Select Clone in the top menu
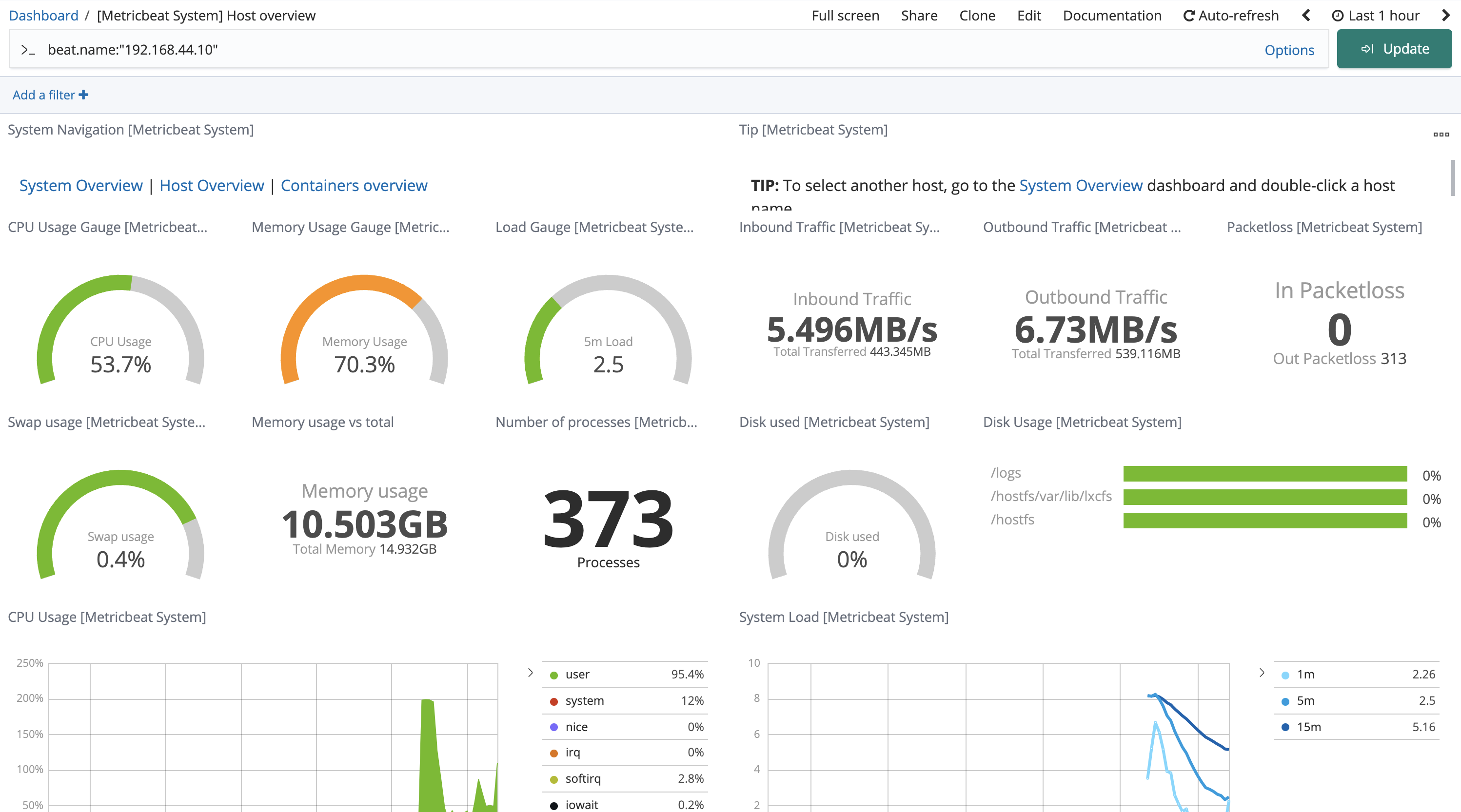 click(x=977, y=15)
